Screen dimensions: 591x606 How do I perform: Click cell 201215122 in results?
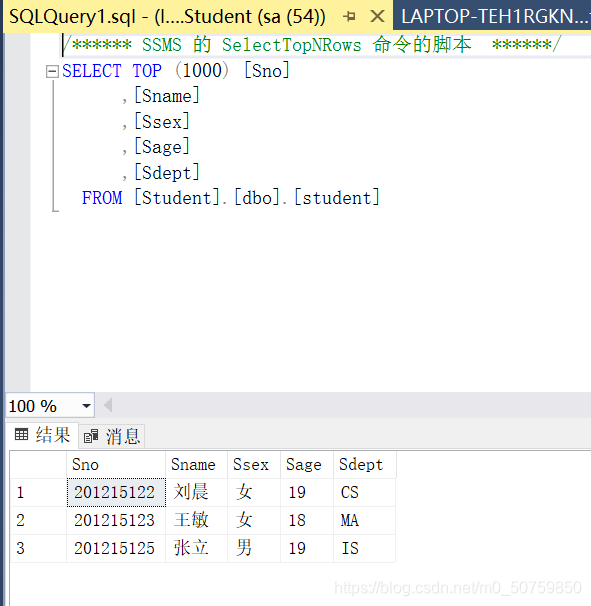pyautogui.click(x=116, y=492)
